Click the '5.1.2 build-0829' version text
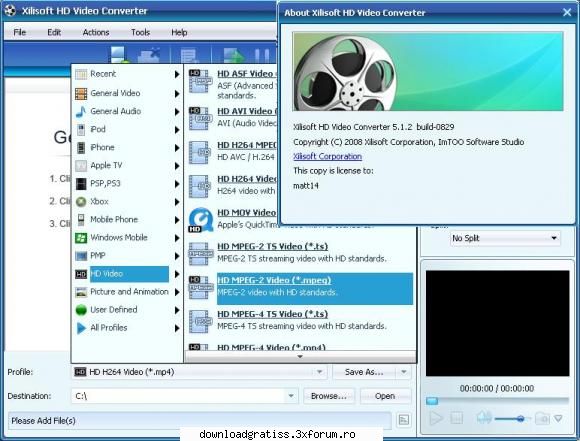 (x=423, y=127)
